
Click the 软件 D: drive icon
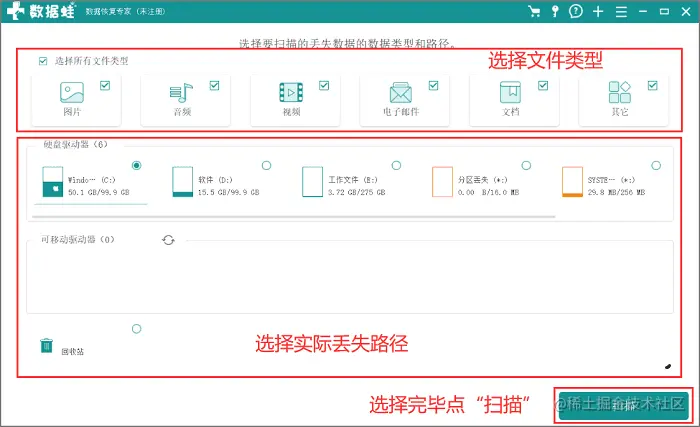(x=183, y=181)
